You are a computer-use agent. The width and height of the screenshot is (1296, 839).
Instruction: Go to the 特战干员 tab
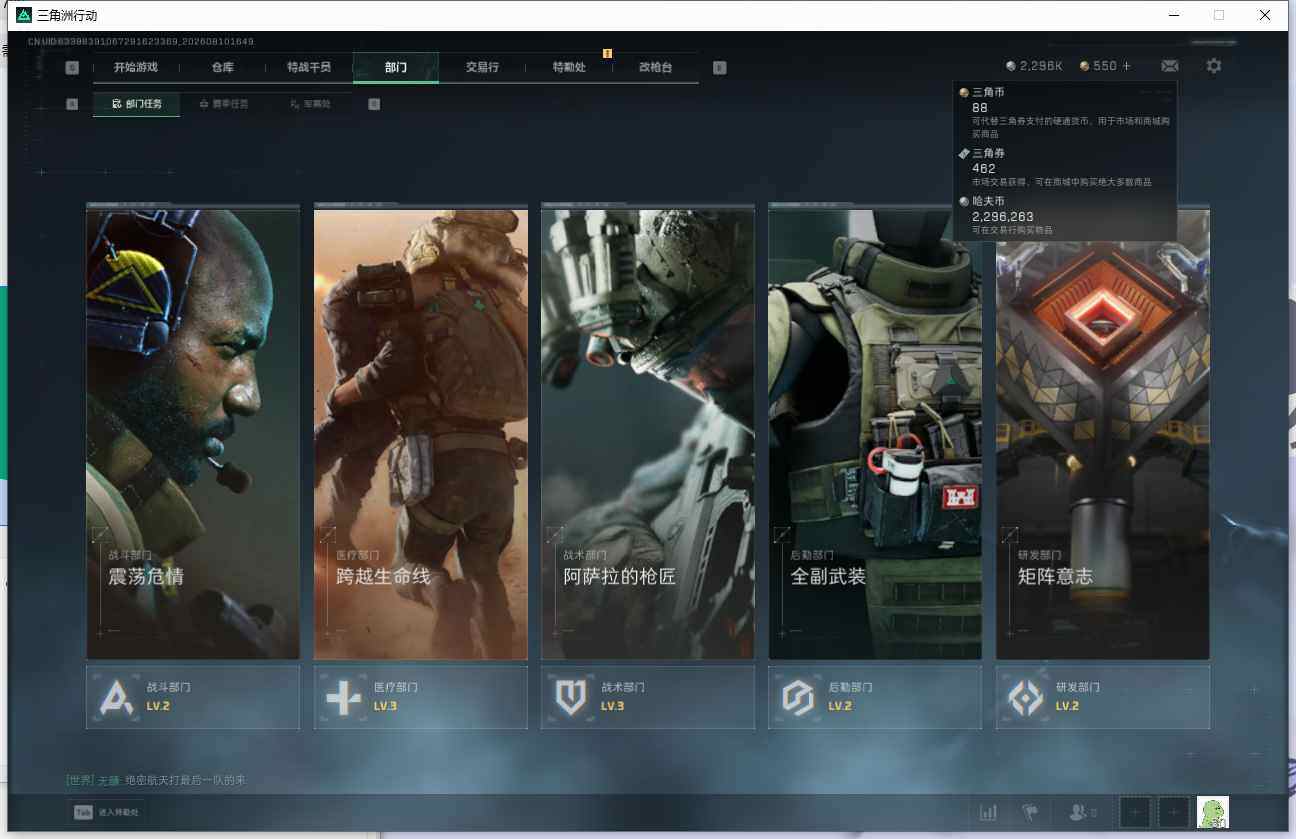pyautogui.click(x=309, y=68)
